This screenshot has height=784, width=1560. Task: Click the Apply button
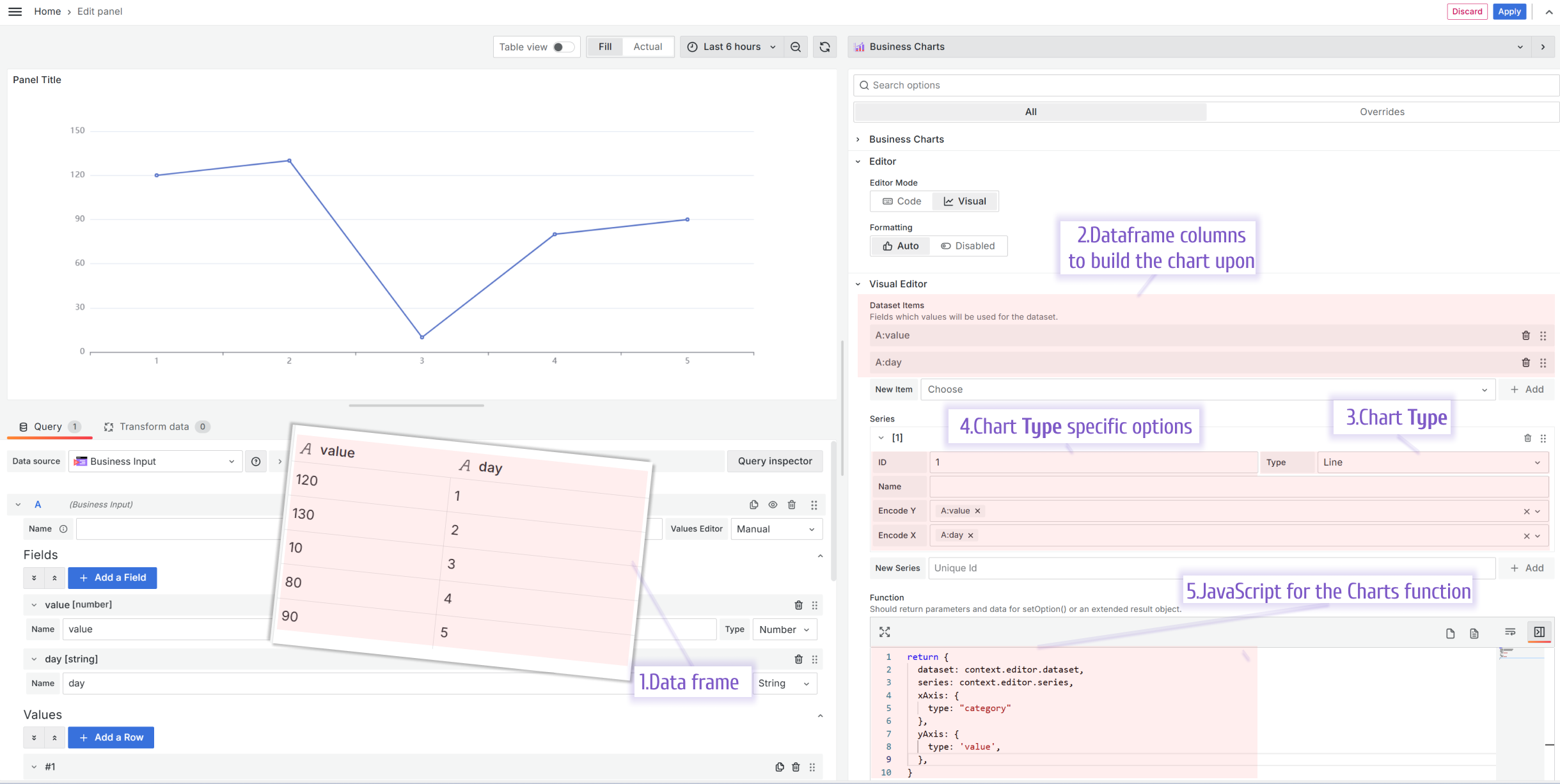tap(1508, 11)
